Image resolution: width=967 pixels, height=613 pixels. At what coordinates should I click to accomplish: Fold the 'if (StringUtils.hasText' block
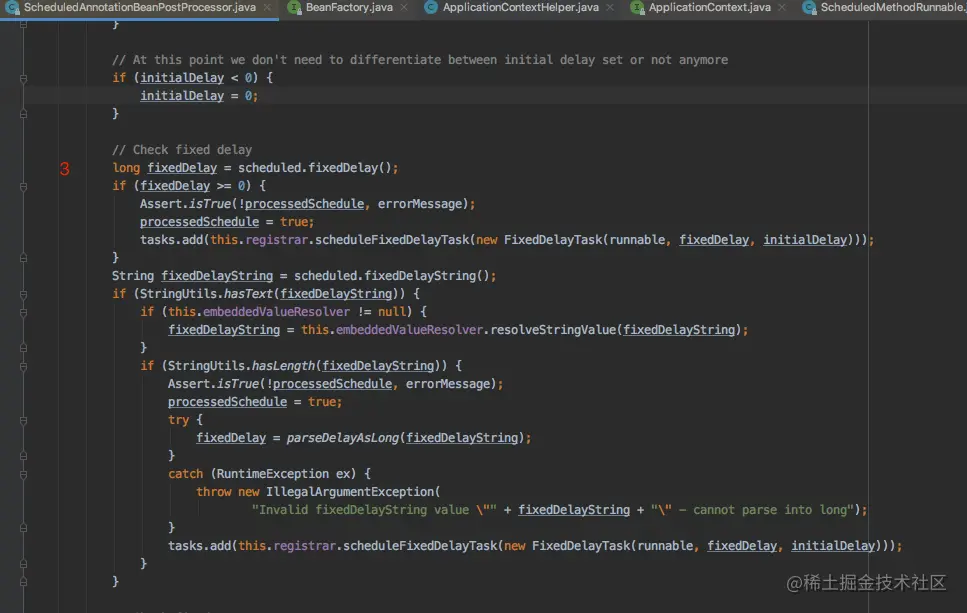pos(23,294)
